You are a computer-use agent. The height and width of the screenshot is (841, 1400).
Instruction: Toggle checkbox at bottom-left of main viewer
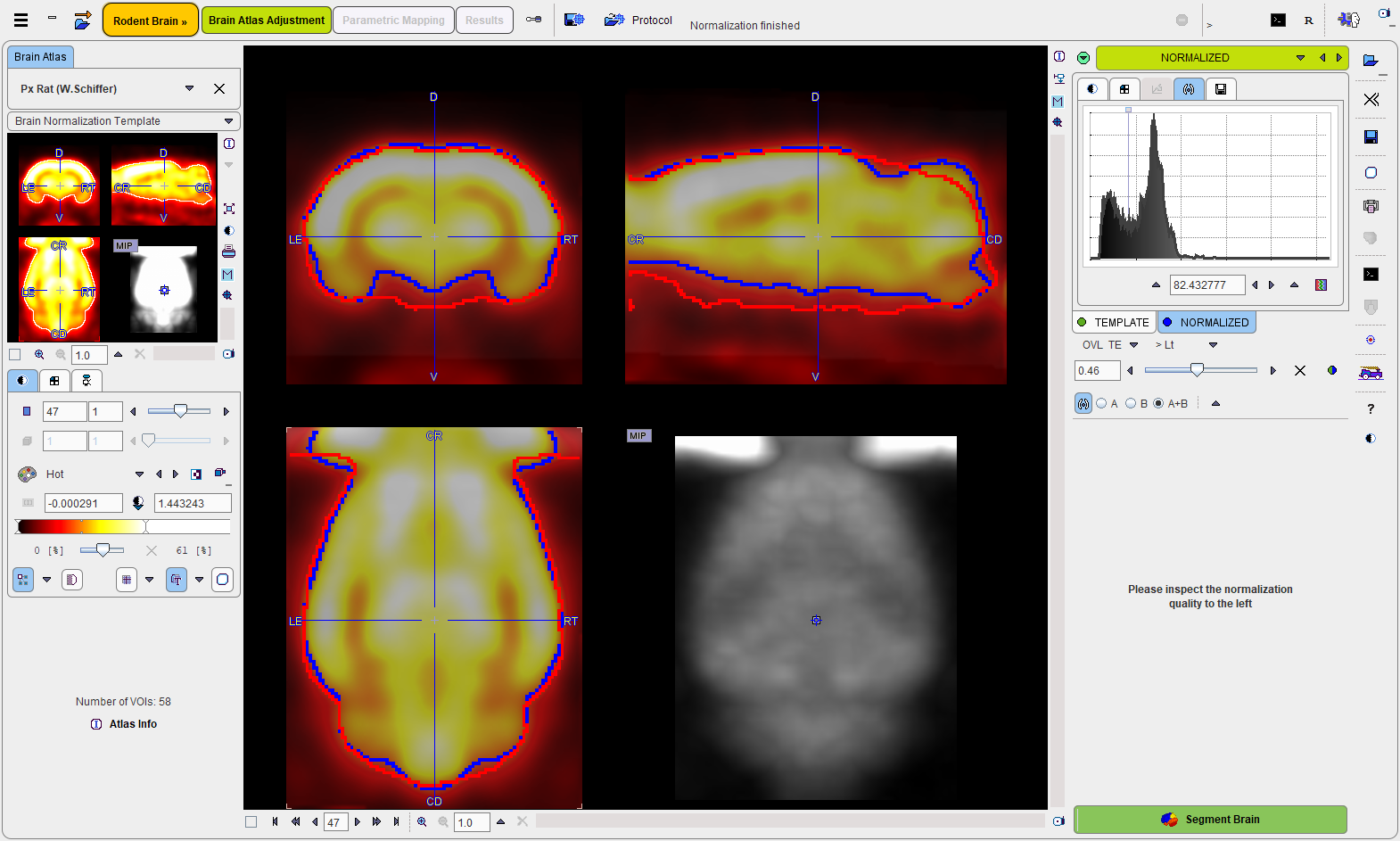coord(251,821)
